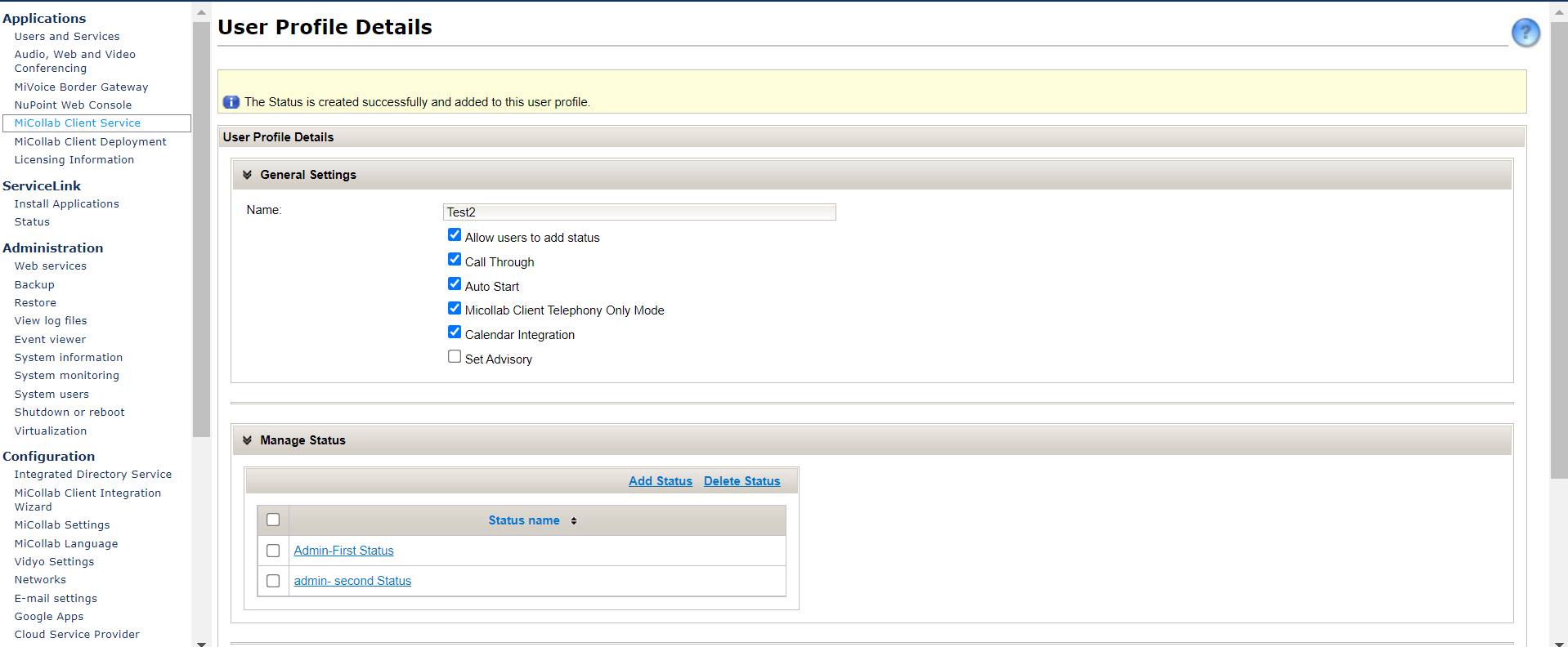
Task: Click the Add Status link
Action: pyautogui.click(x=660, y=481)
